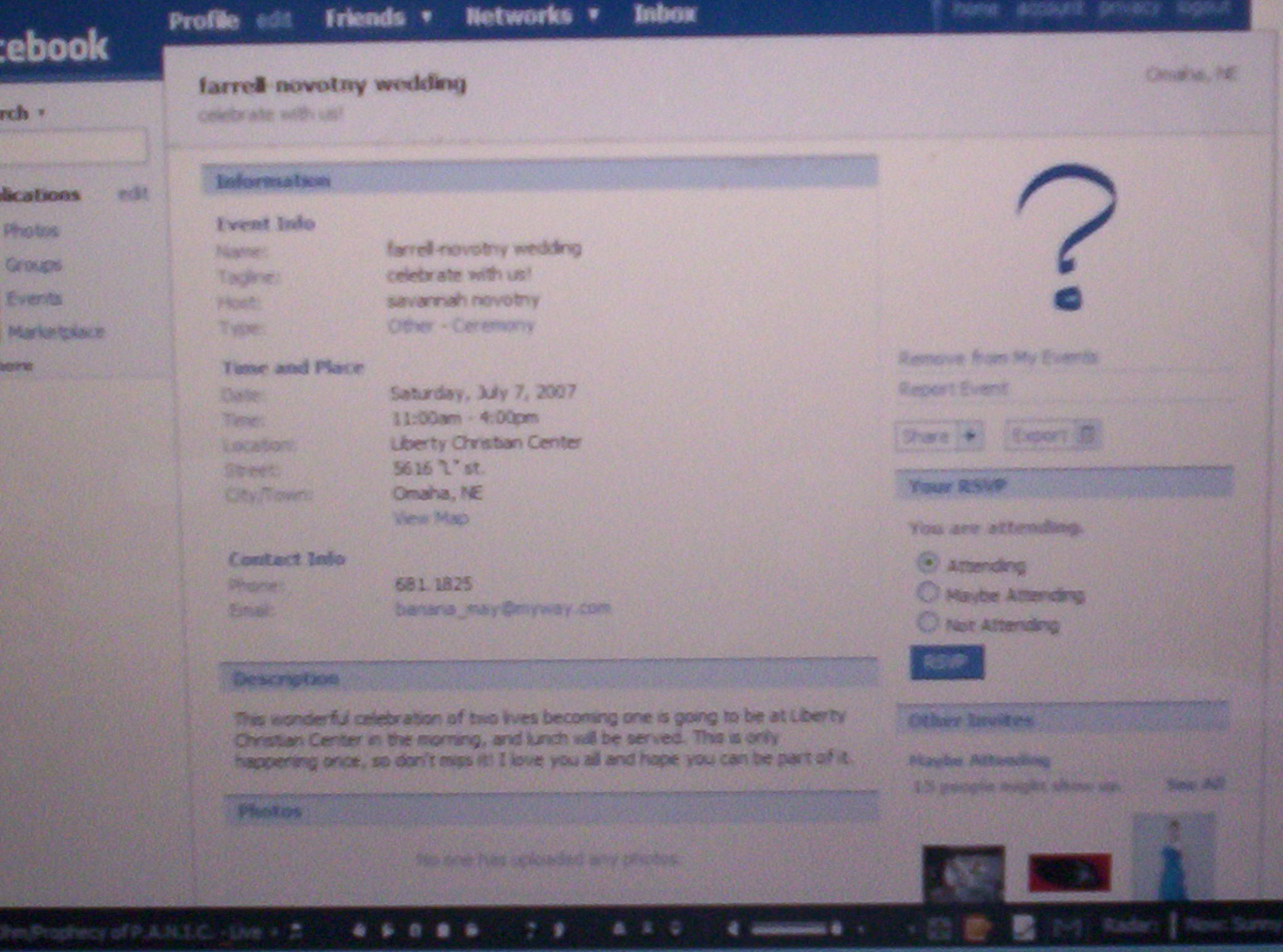
Task: Open the red invitee profile thumbnail
Action: coord(1069,872)
